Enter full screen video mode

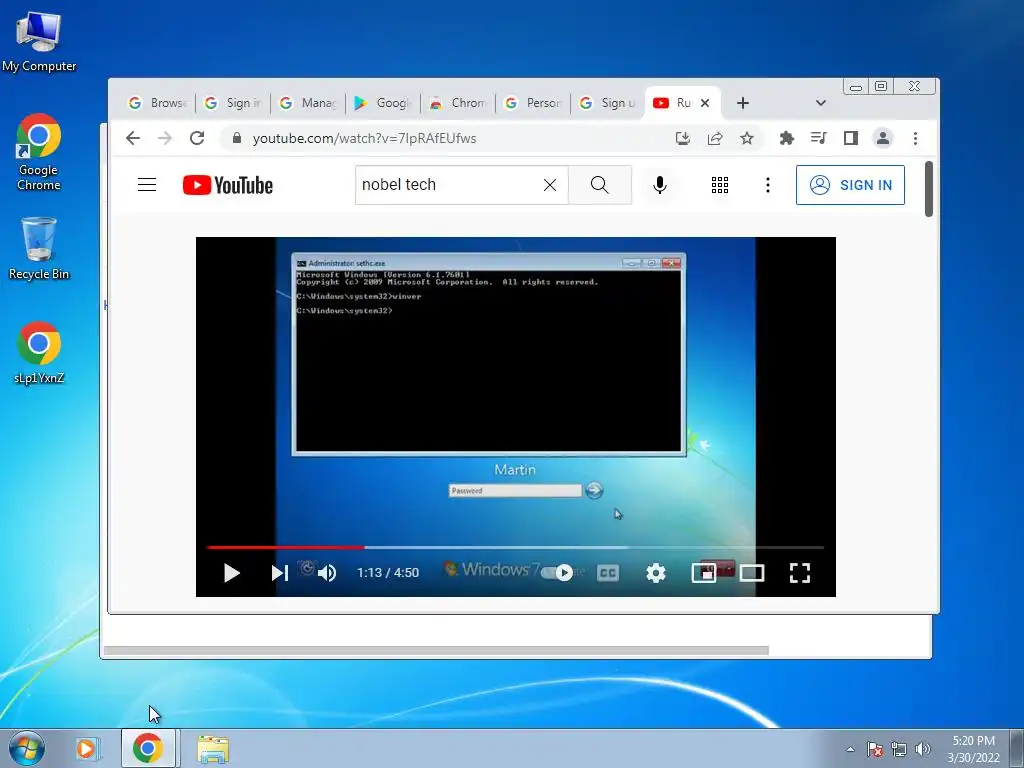800,573
